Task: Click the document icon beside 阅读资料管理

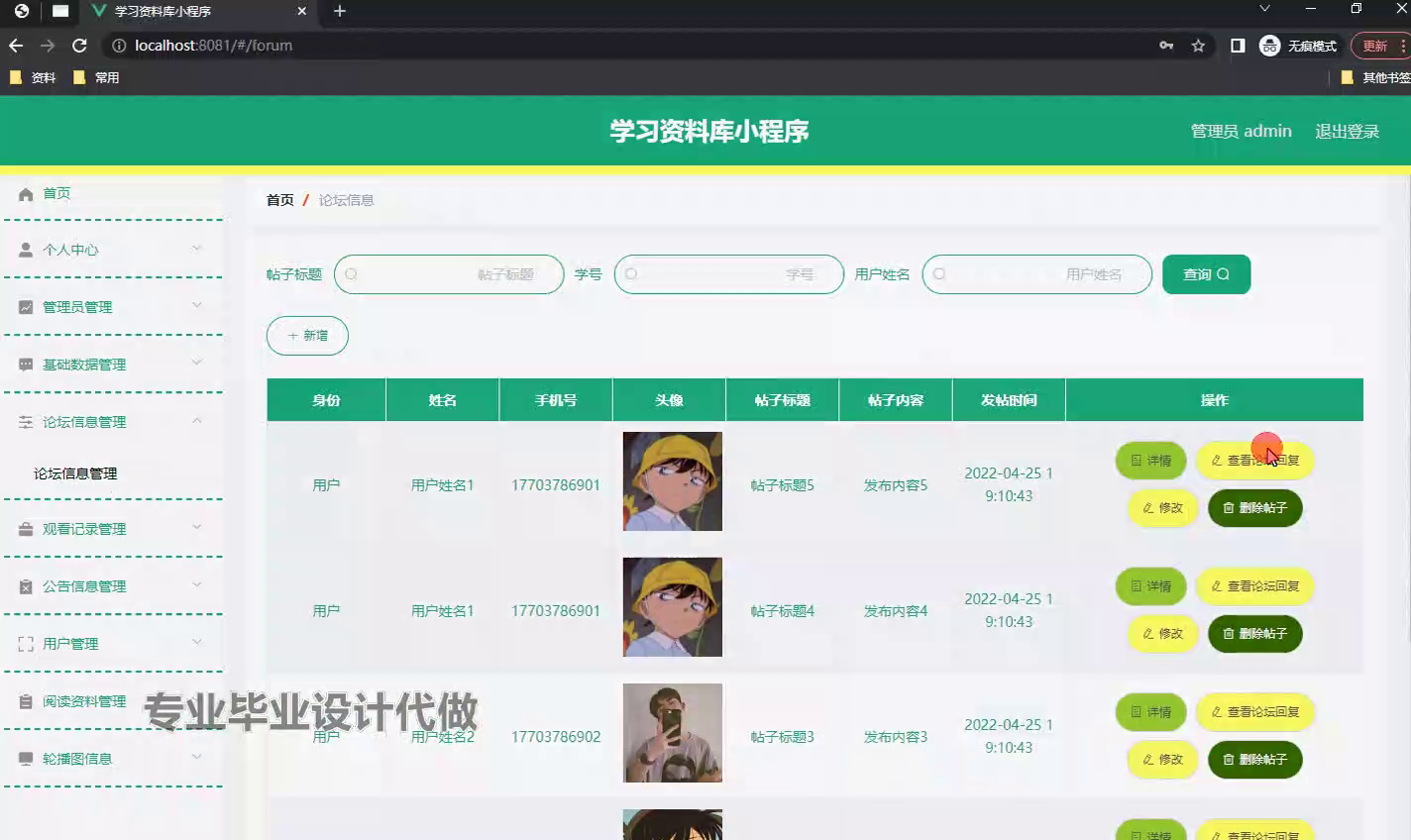Action: click(x=26, y=701)
